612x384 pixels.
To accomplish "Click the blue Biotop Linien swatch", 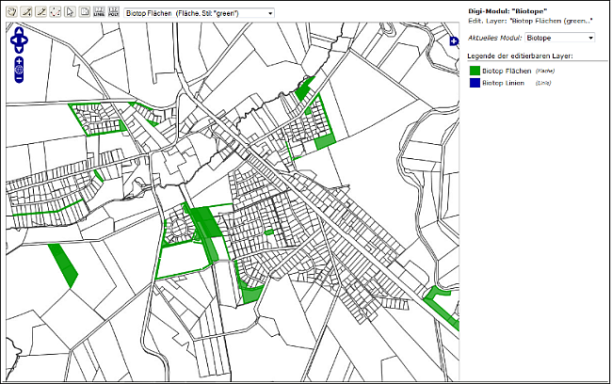I will tap(475, 83).
